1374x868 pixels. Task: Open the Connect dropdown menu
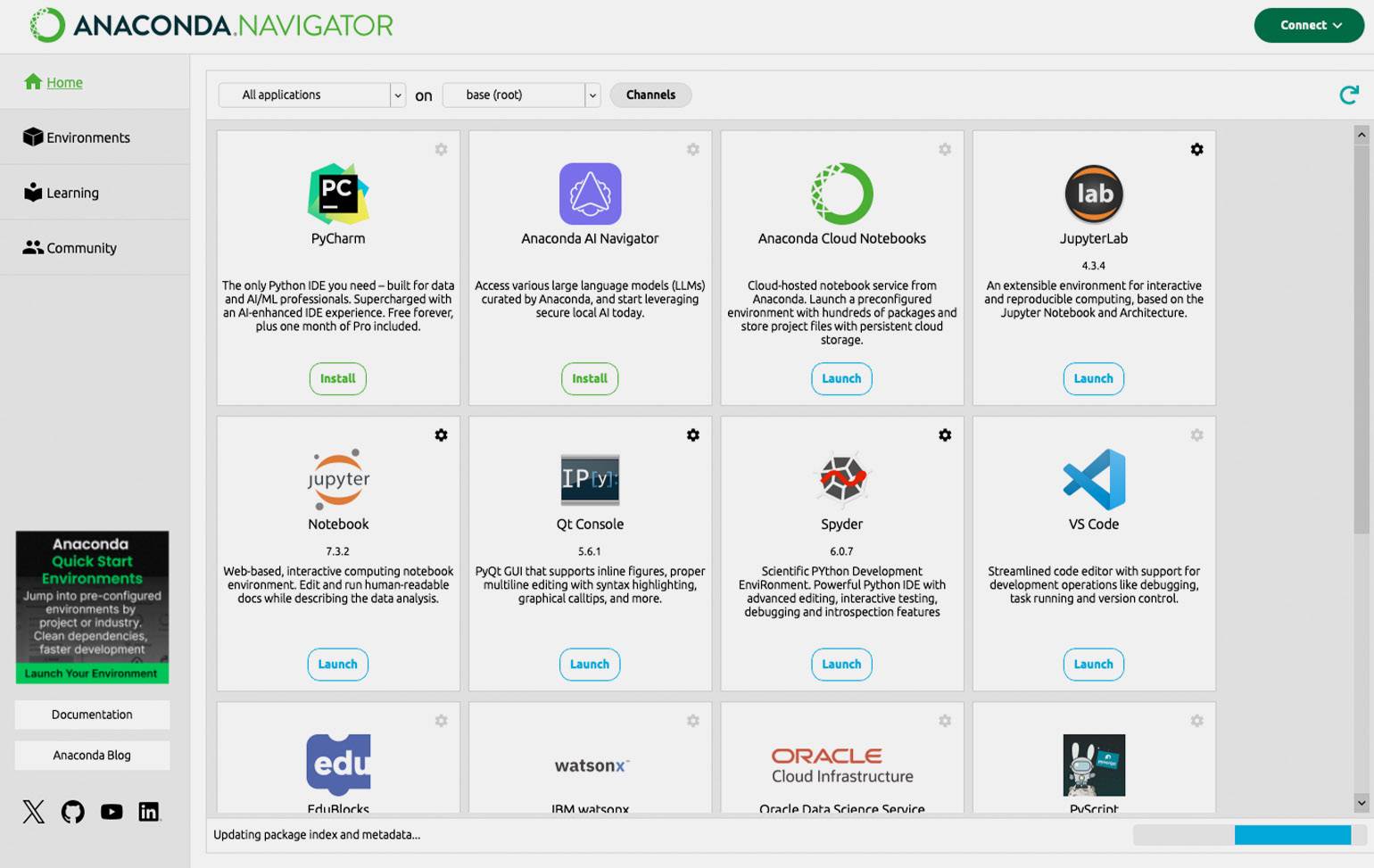(1309, 25)
